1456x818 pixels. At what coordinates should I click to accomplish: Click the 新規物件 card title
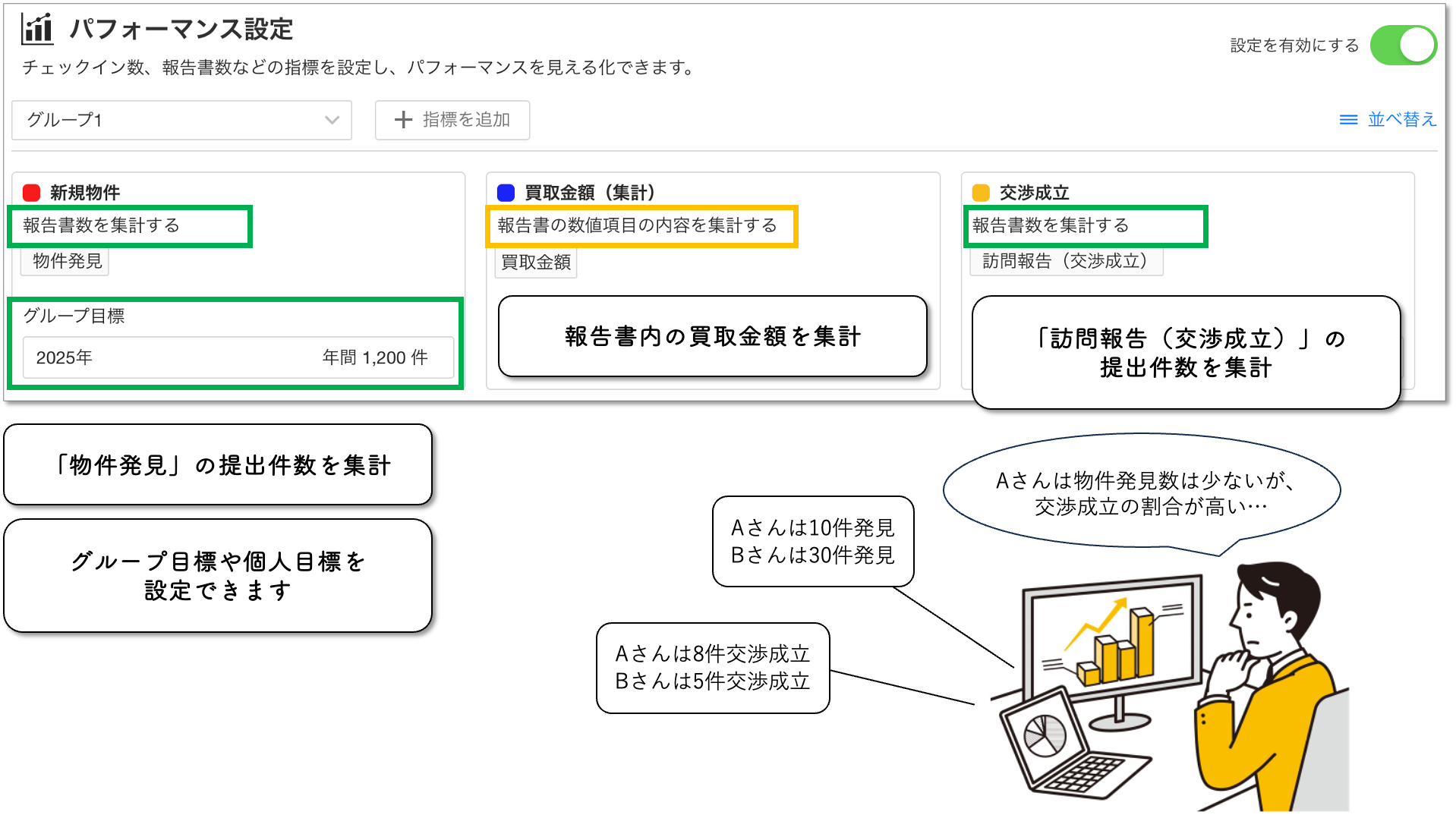pos(85,193)
